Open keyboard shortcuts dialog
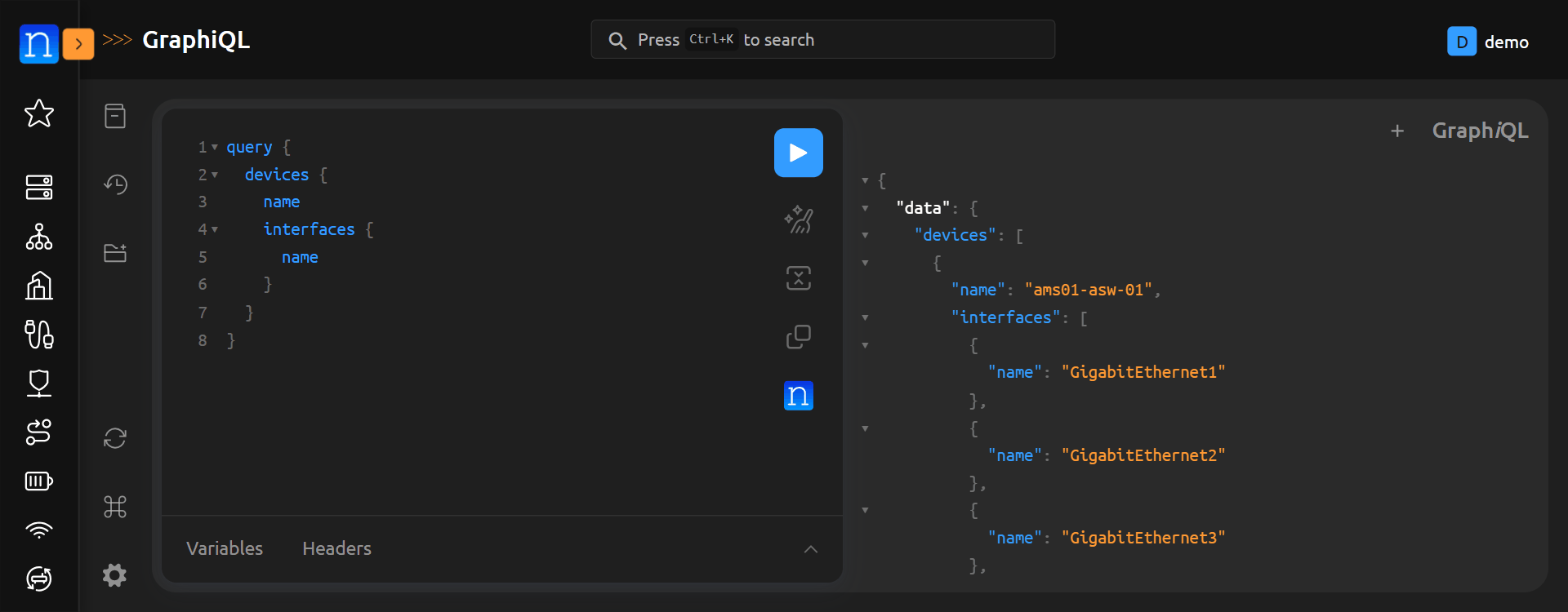The height and width of the screenshot is (612, 1568). 115,507
